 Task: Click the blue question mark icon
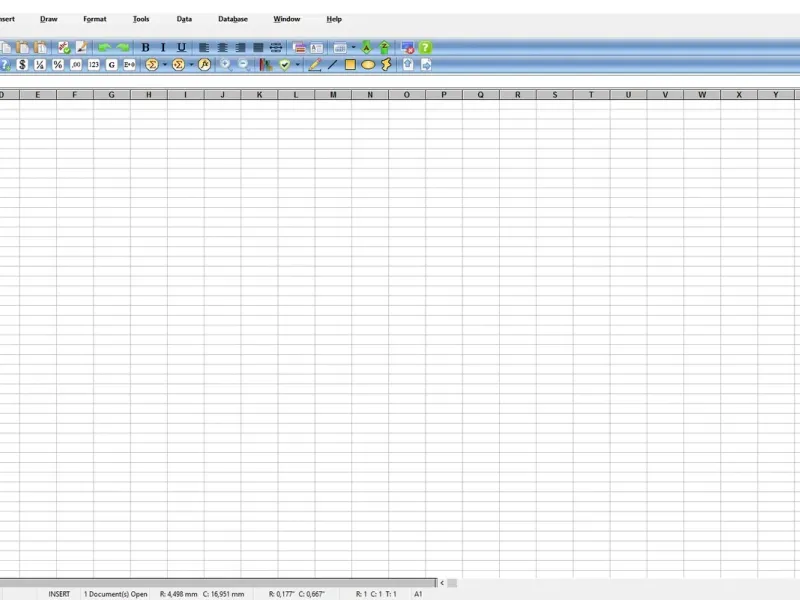5,65
